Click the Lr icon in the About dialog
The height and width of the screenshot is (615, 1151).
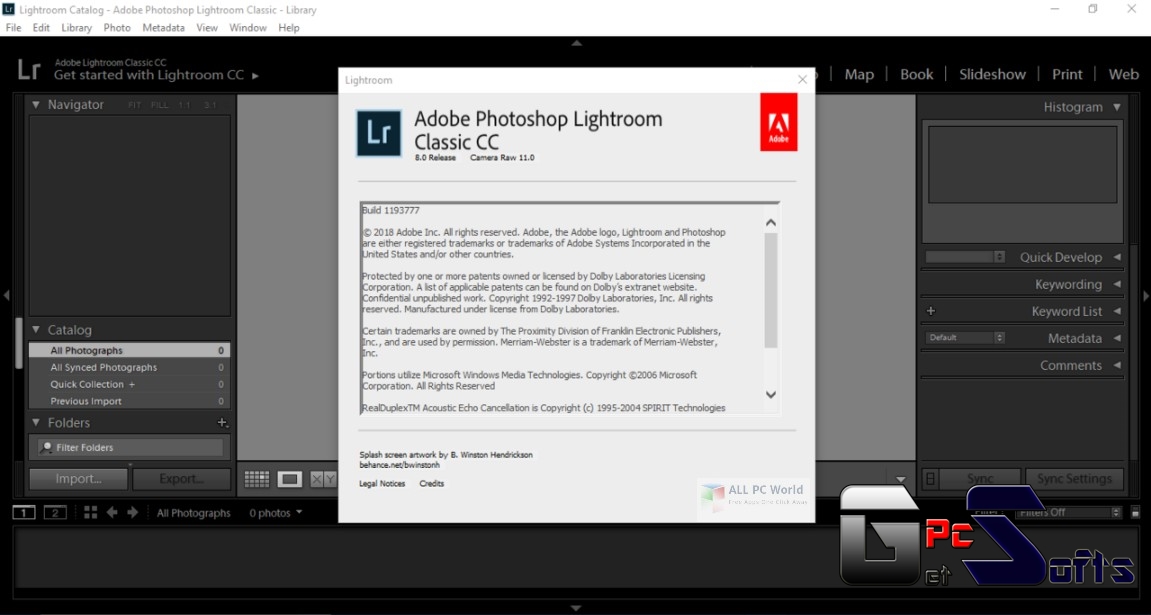pyautogui.click(x=379, y=133)
